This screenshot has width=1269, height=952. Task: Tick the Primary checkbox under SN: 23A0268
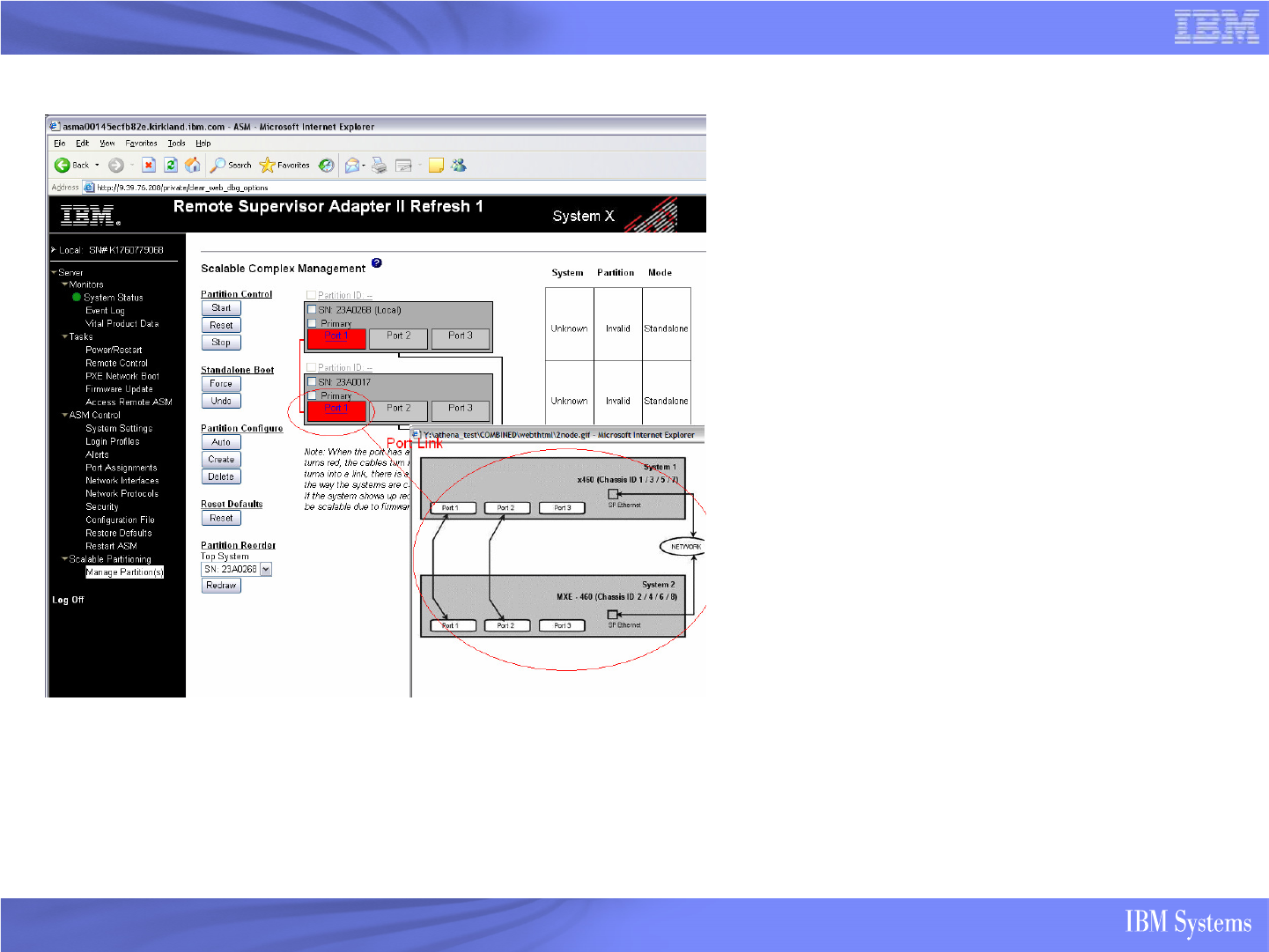pos(312,322)
